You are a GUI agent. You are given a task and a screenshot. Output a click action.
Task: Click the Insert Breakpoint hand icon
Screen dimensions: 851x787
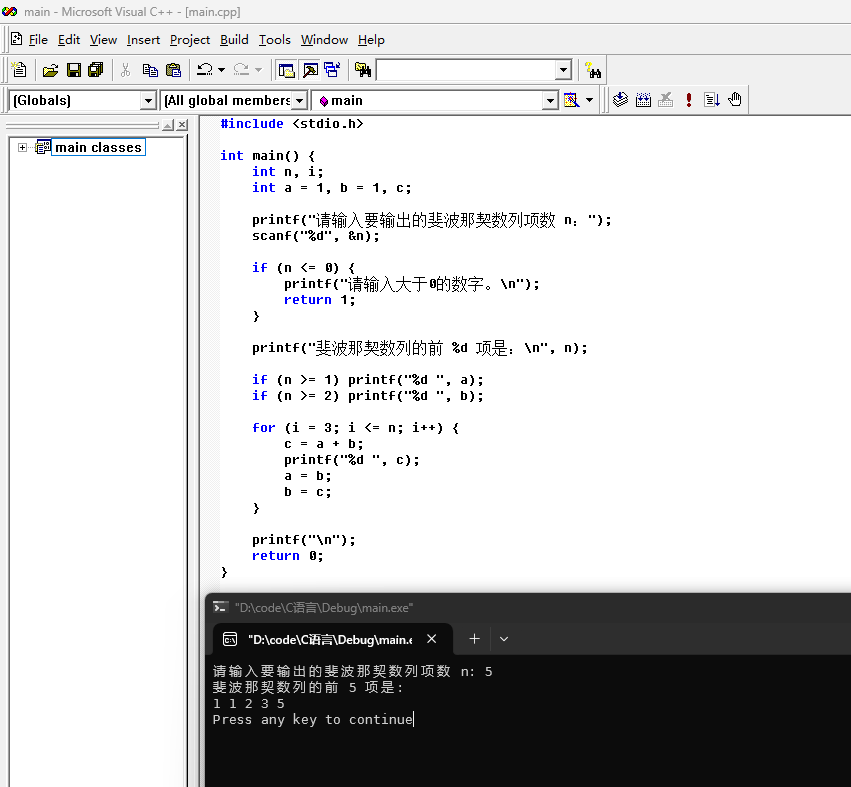tap(735, 100)
